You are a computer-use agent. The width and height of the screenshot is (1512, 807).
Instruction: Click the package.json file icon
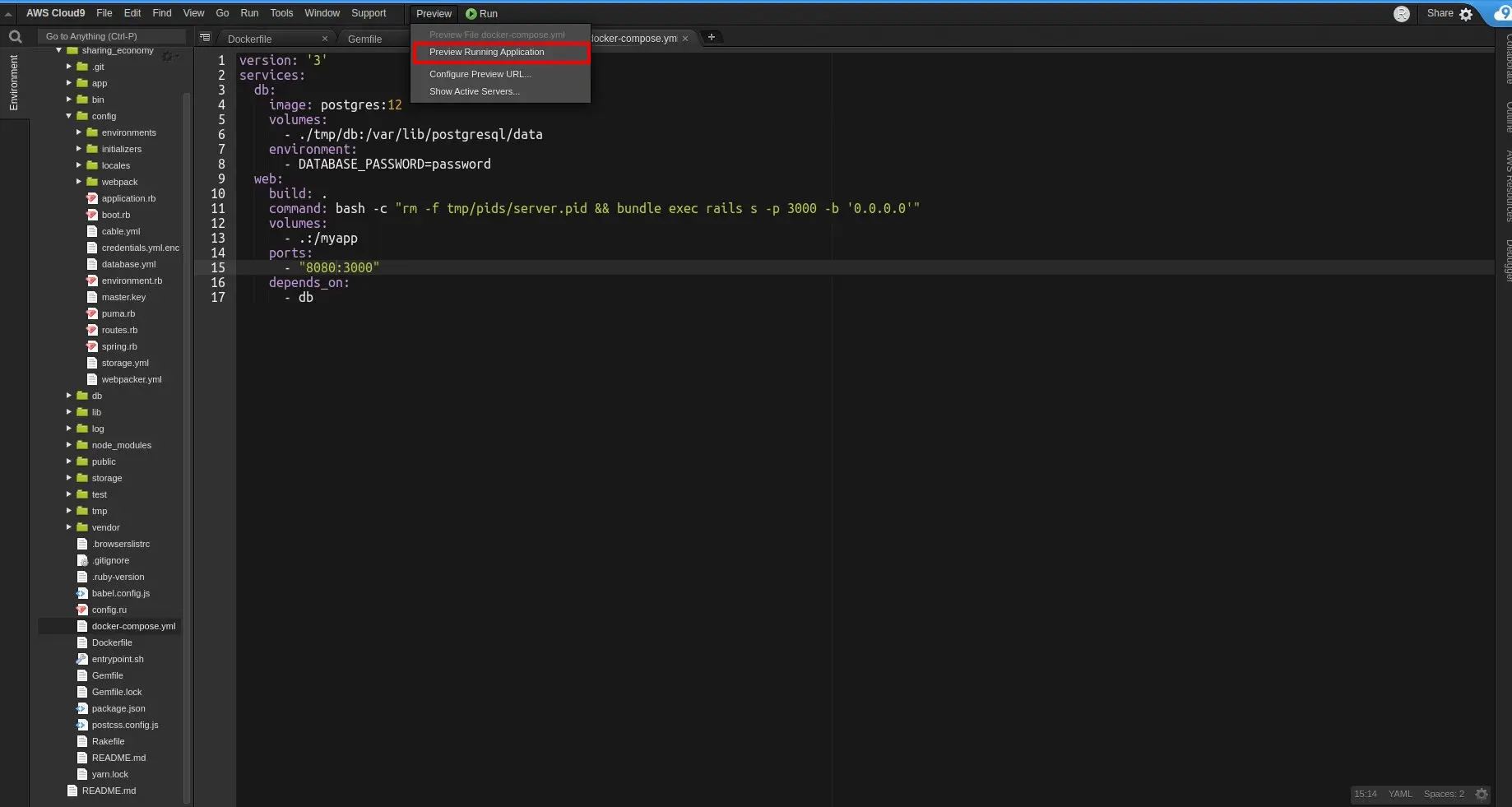(x=82, y=708)
